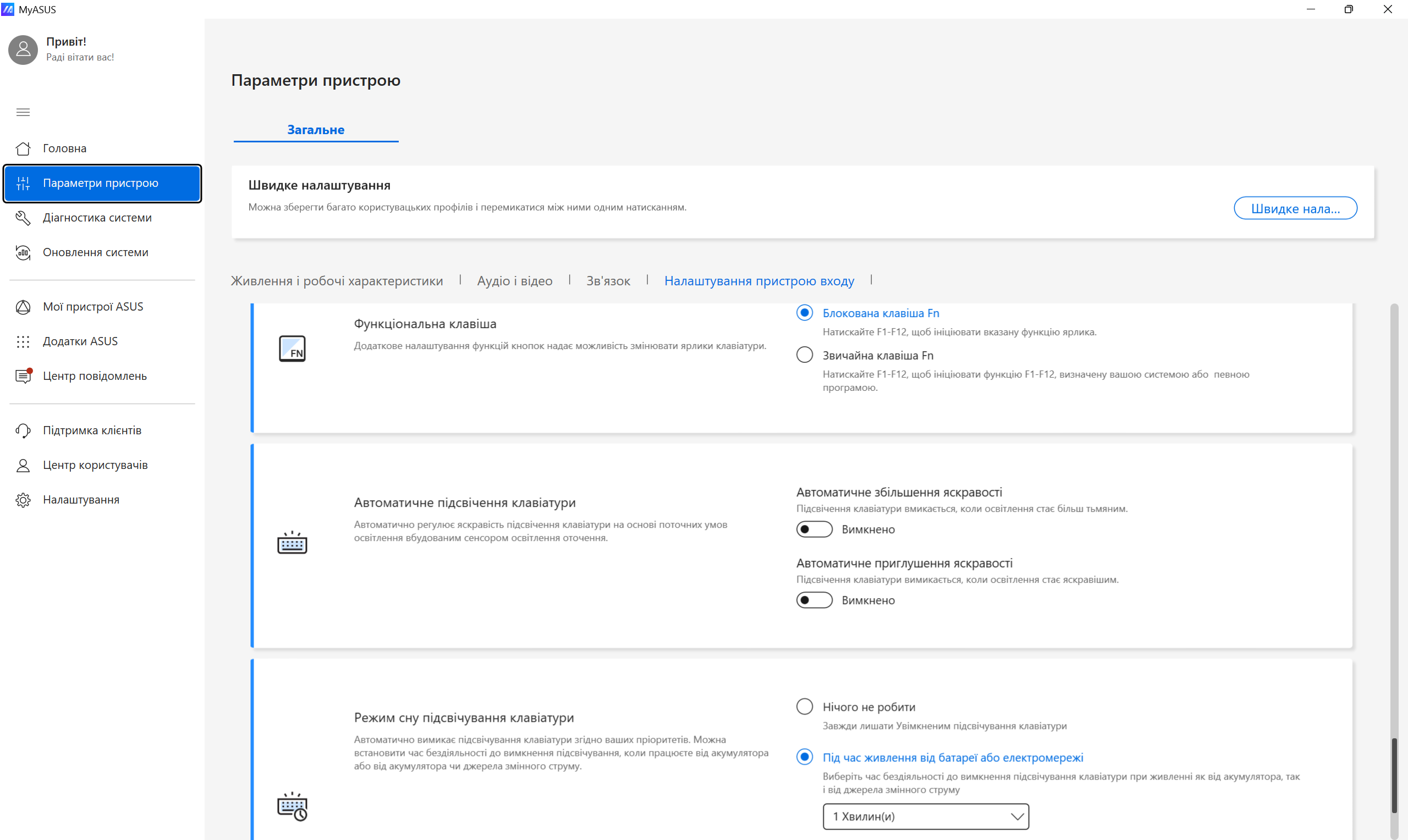The image size is (1408, 840).
Task: Enable Автоматичне збільшення яскравості toggle
Action: (x=813, y=529)
